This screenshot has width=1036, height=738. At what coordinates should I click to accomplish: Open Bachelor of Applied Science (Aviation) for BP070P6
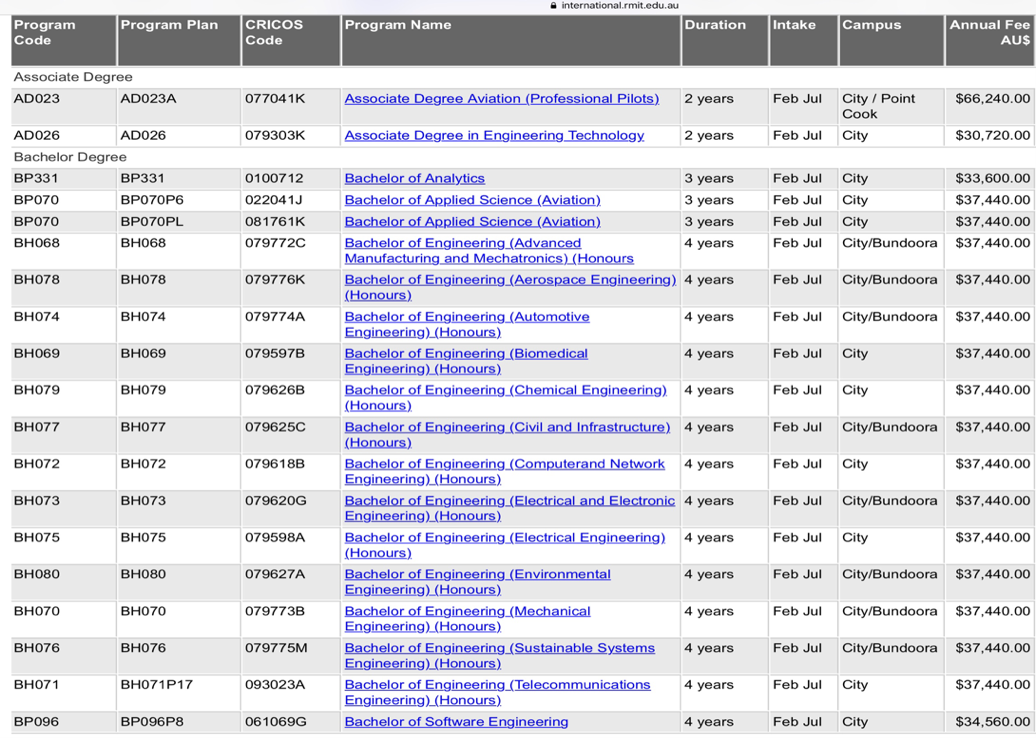(472, 200)
